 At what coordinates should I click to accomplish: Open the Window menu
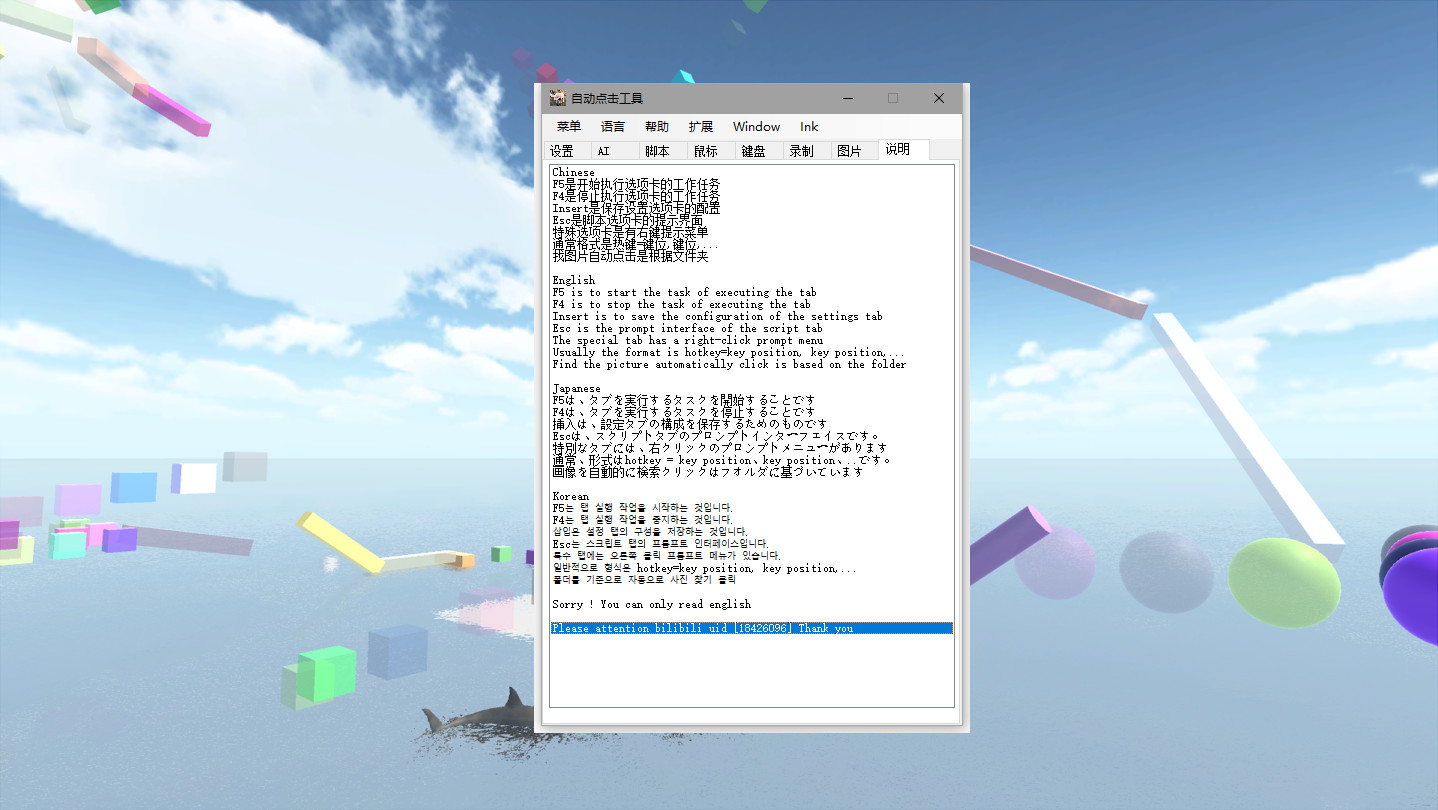coord(755,126)
